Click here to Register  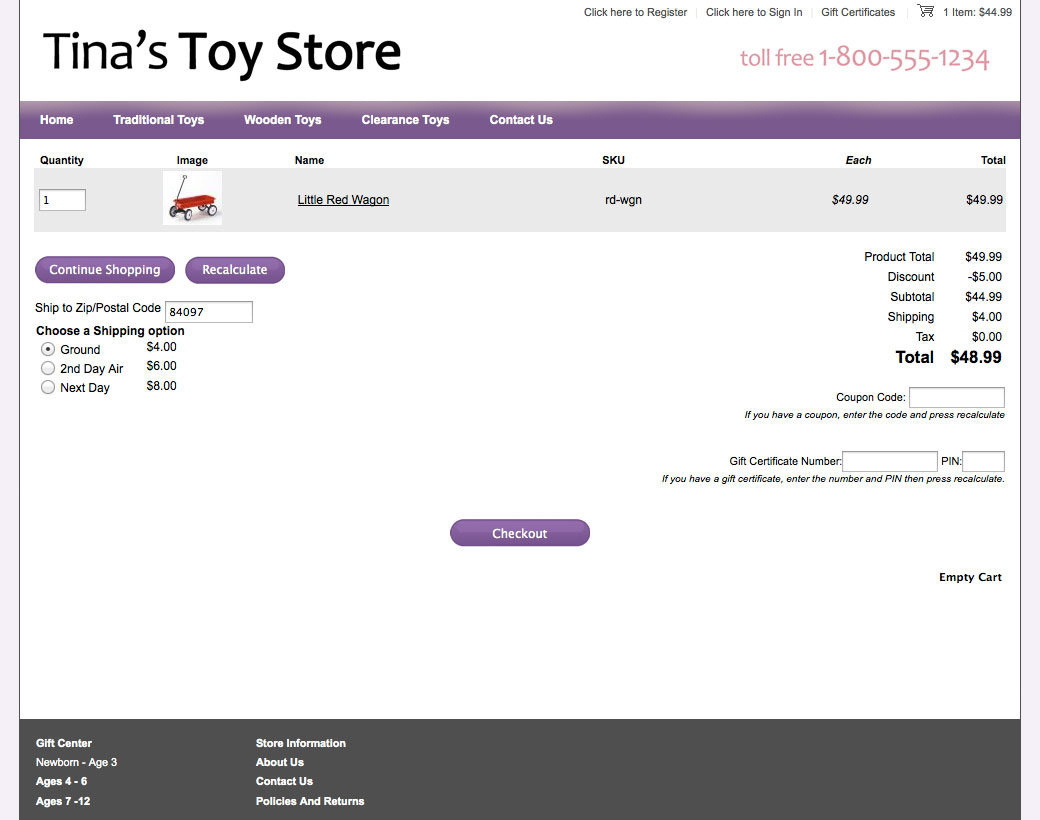pyautogui.click(x=635, y=12)
